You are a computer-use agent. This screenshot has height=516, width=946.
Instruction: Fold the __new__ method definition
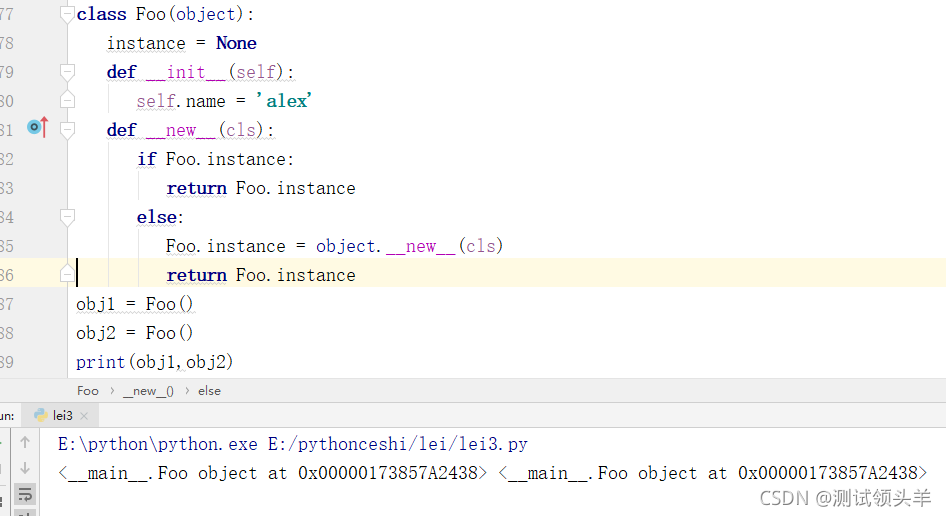click(x=67, y=131)
